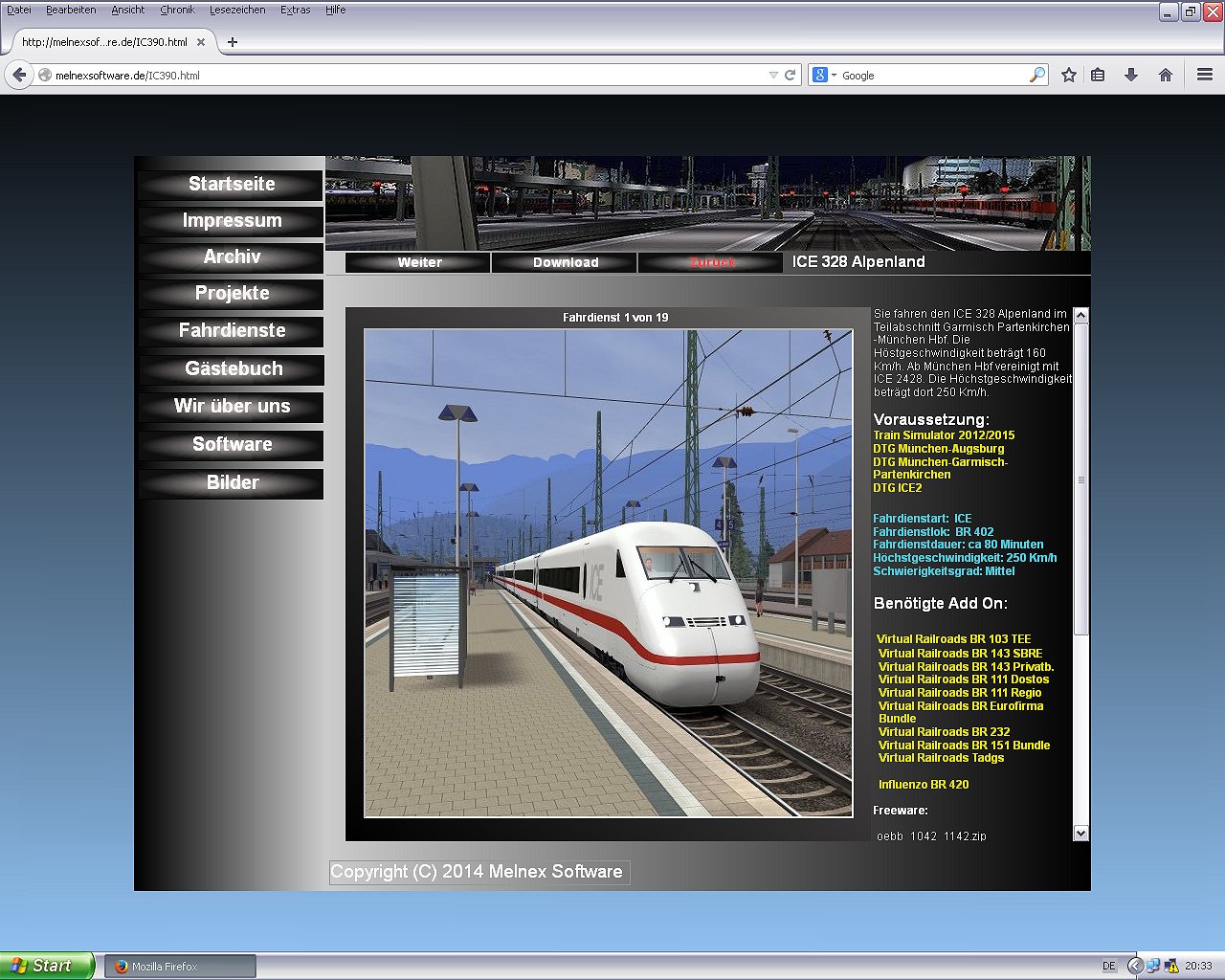Open the downloads arrow icon
This screenshot has height=980, width=1225.
(1131, 75)
